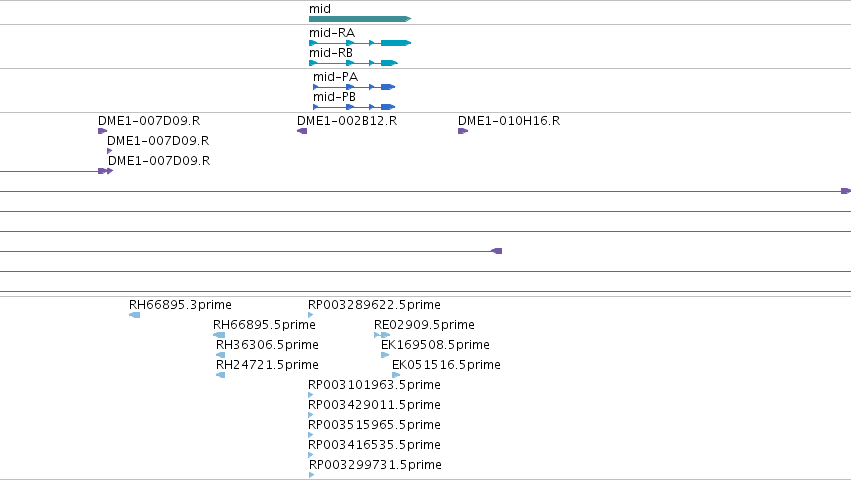851x480 pixels.
Task: Select the topmost DME1-007D09.R arrow glyph
Action: tap(103, 131)
